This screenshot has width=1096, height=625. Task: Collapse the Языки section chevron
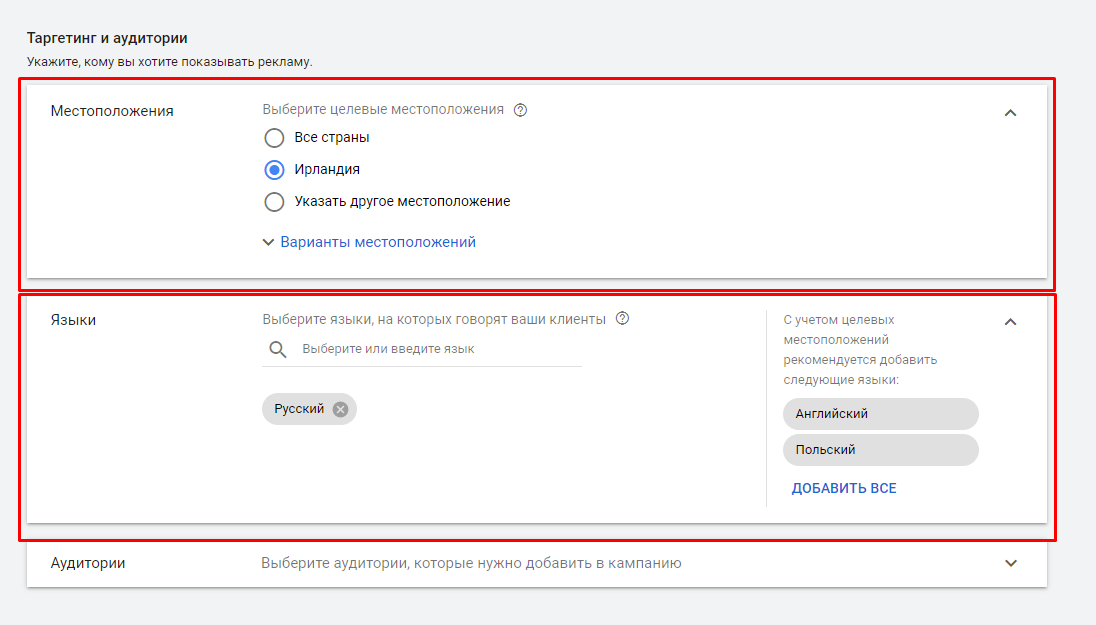pos(1010,322)
